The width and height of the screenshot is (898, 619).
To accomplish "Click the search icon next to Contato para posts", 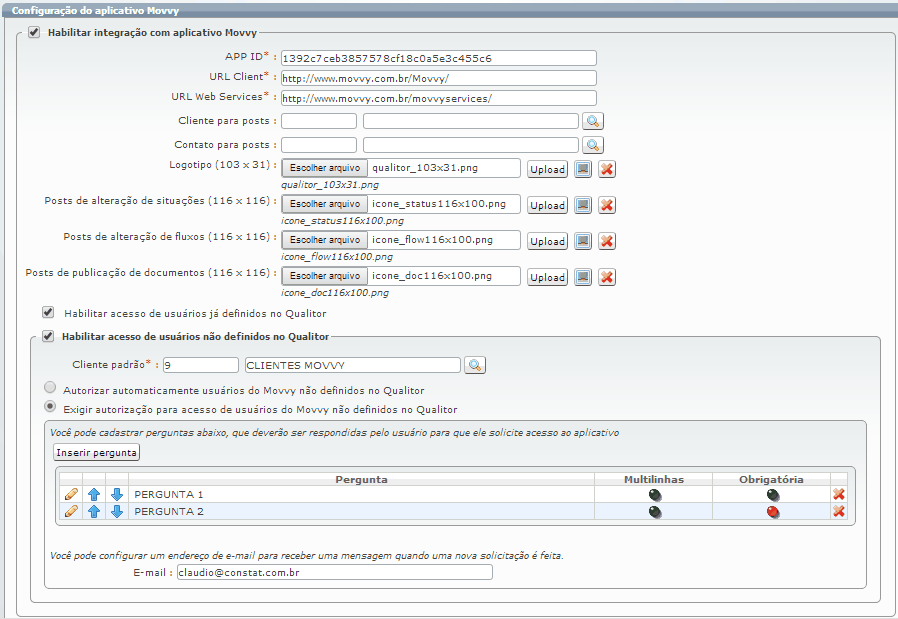I will click(593, 145).
